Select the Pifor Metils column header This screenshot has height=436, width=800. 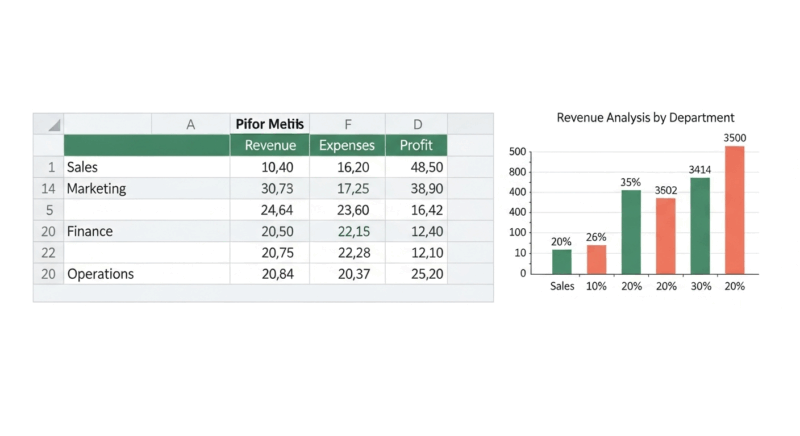[269, 124]
